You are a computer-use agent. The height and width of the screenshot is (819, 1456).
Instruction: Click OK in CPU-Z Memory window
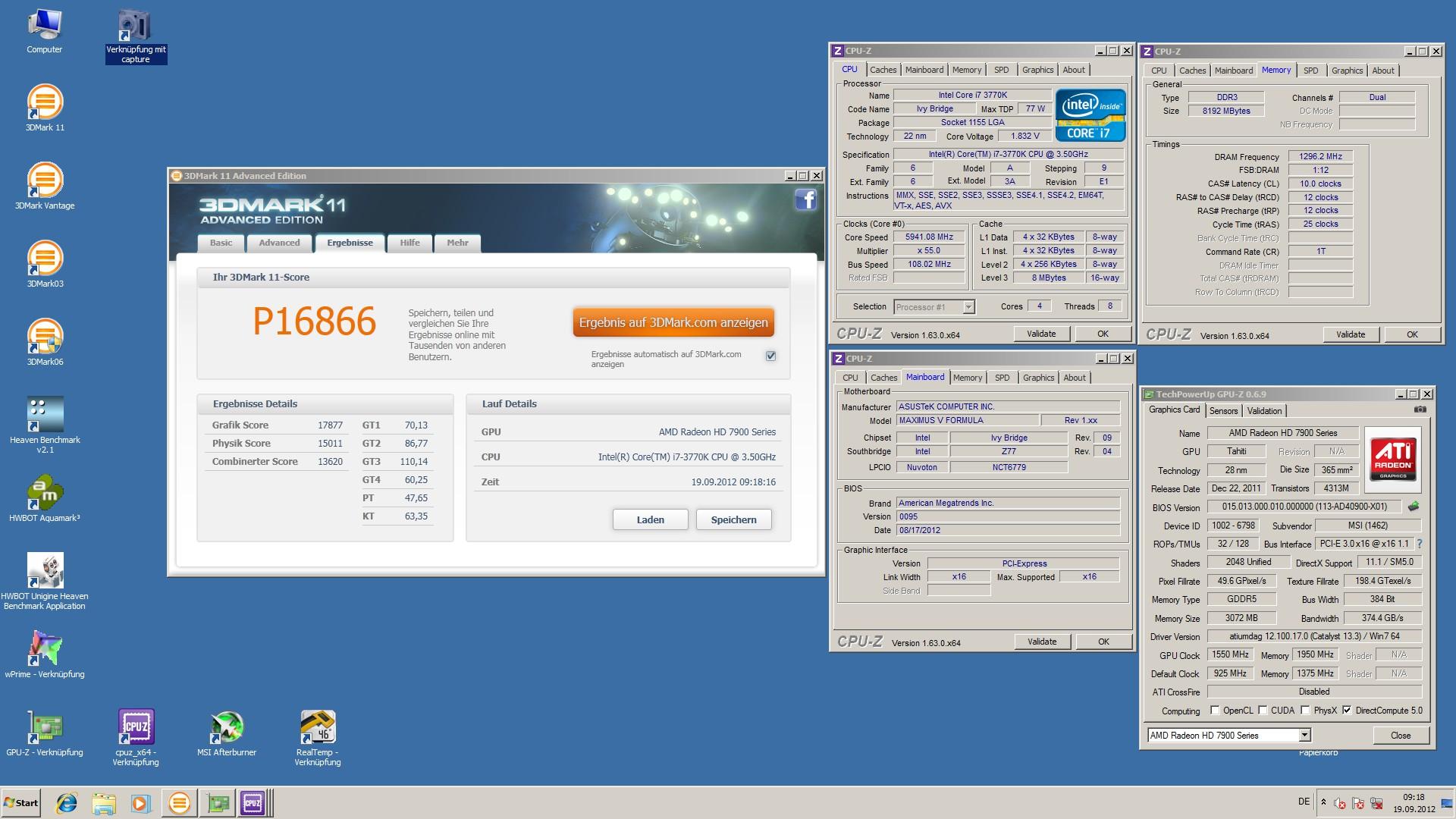point(1412,334)
